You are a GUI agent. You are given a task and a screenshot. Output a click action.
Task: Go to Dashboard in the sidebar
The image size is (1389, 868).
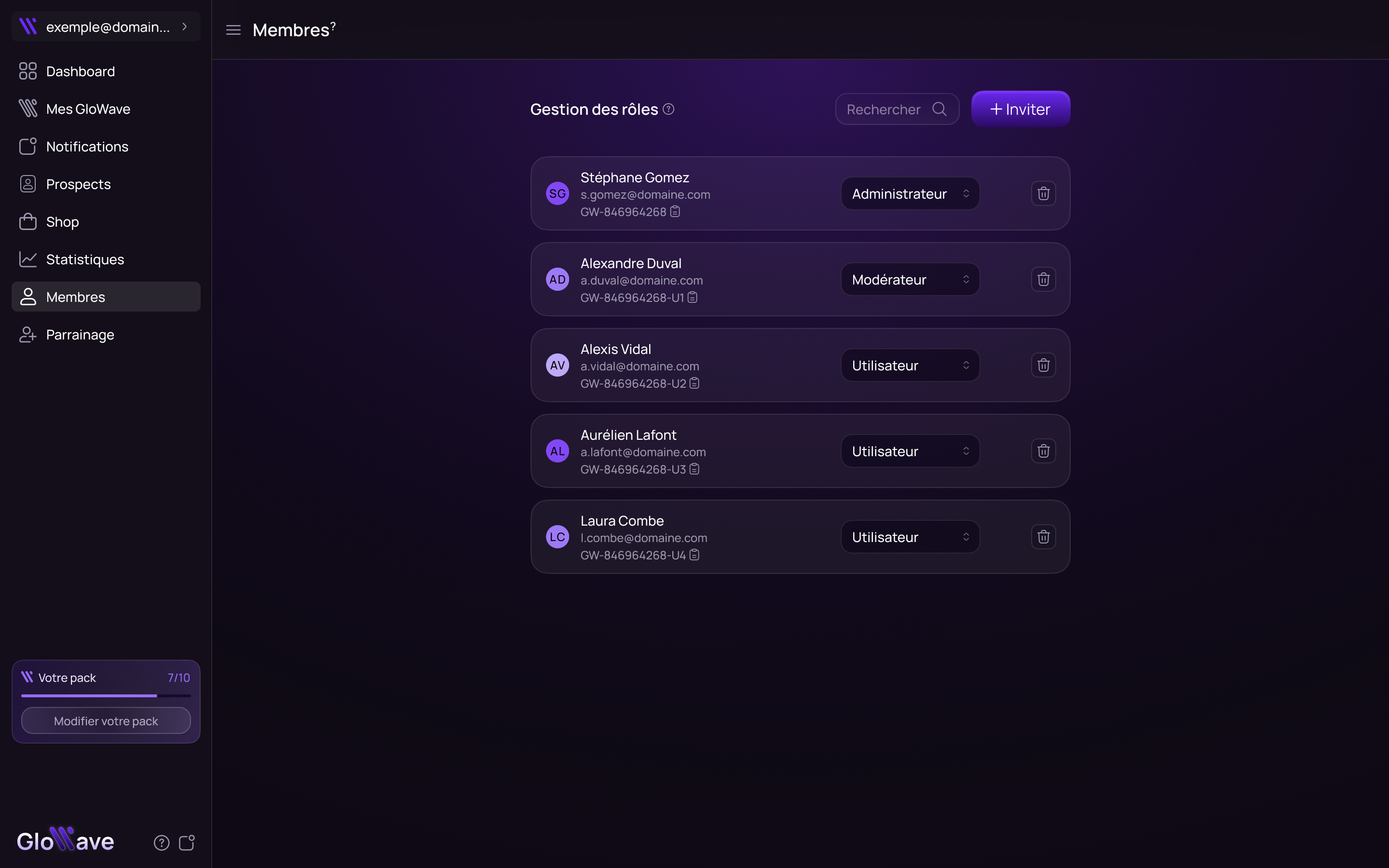81,71
